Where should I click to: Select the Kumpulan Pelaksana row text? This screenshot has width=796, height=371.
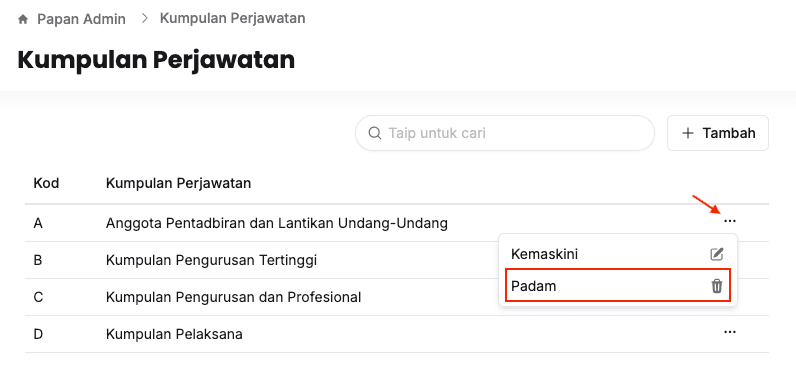pos(174,334)
